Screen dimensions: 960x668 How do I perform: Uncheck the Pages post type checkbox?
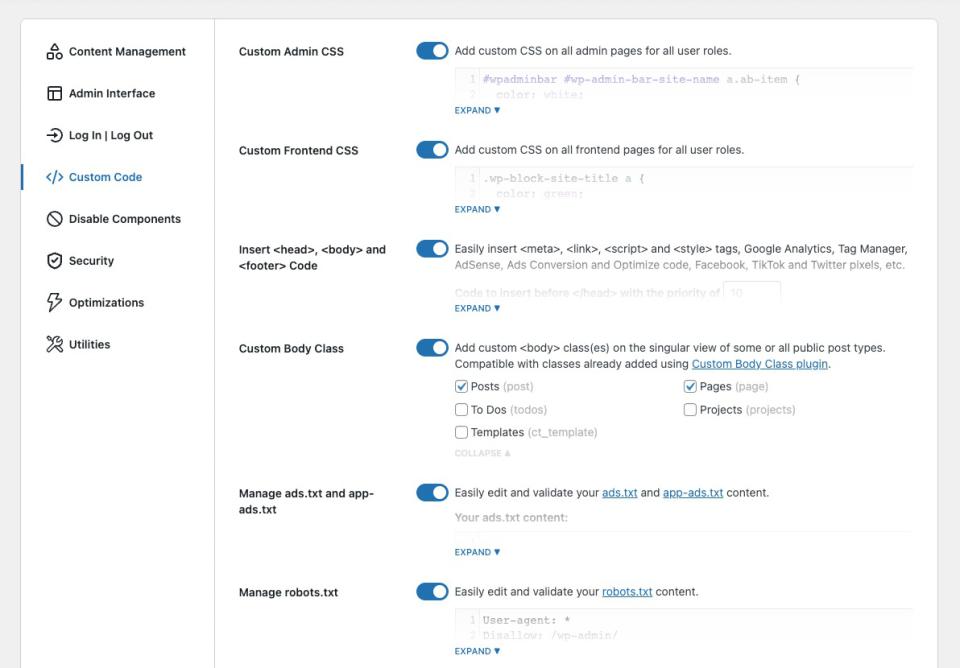690,387
